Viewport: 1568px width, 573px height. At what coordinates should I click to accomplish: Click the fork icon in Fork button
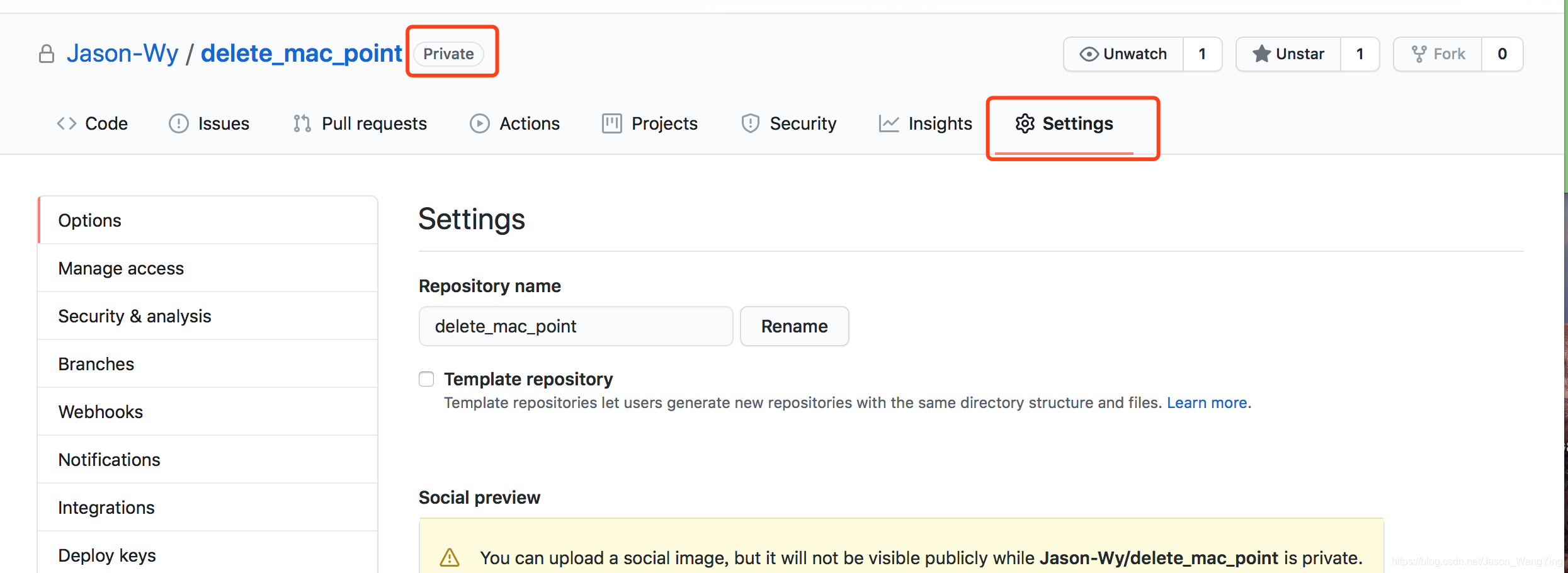coord(1419,54)
